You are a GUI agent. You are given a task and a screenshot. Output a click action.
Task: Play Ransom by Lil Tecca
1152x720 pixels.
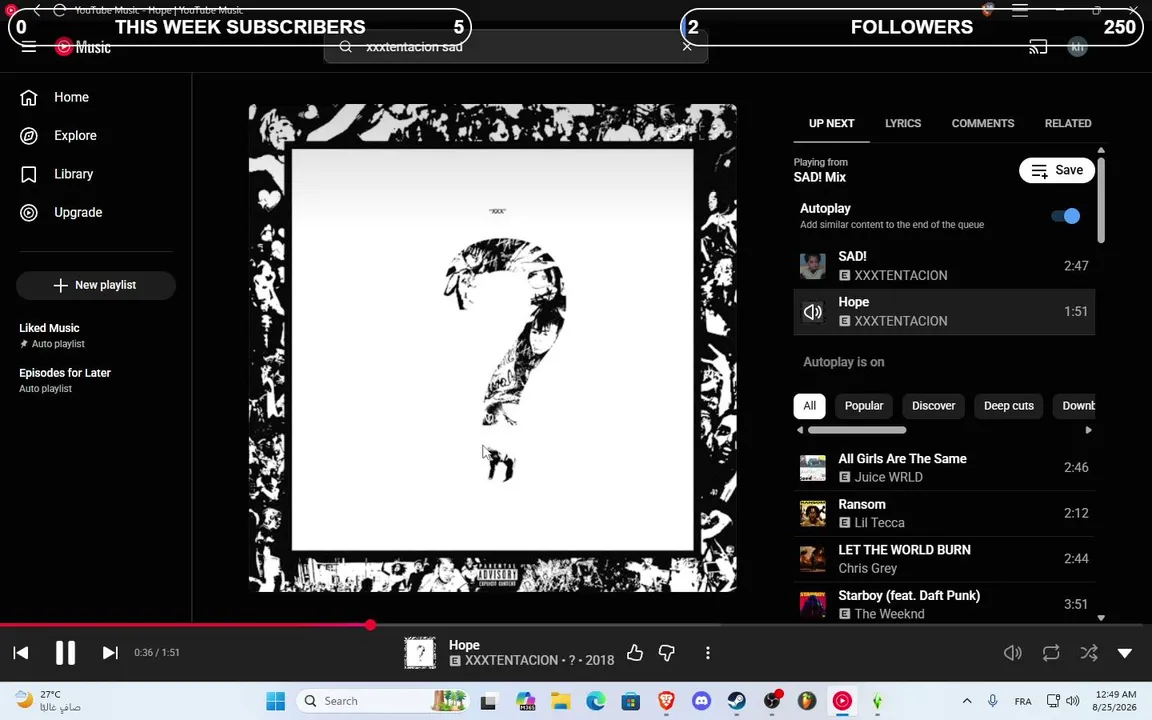pyautogui.click(x=944, y=513)
